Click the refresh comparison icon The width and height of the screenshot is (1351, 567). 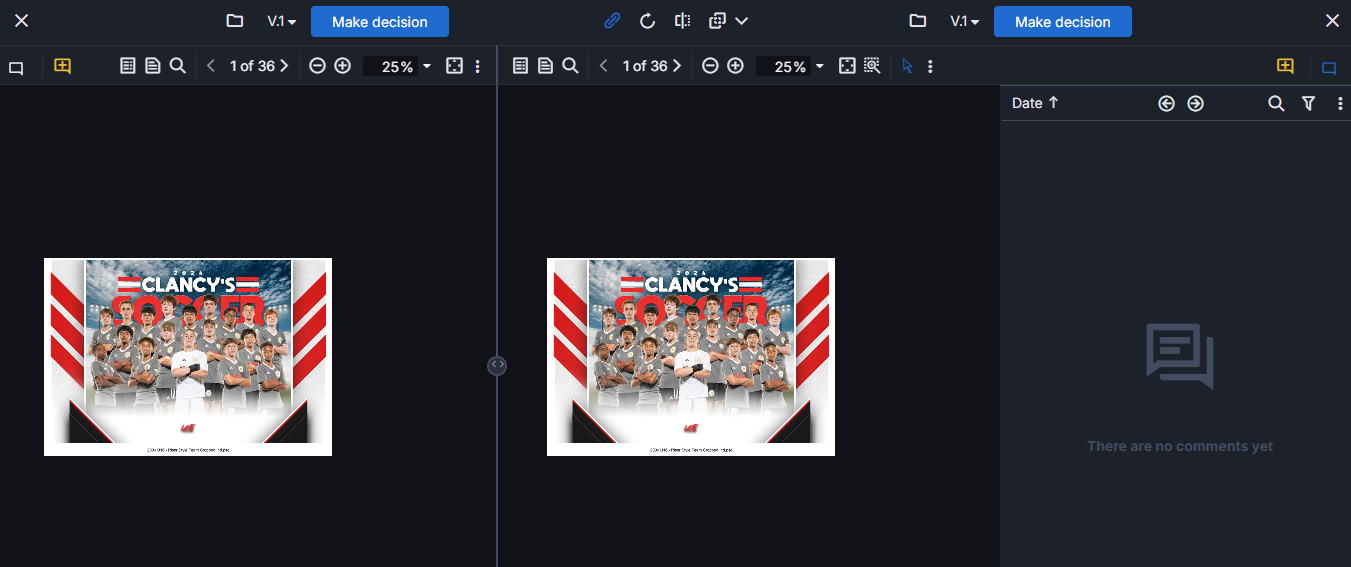(x=647, y=21)
